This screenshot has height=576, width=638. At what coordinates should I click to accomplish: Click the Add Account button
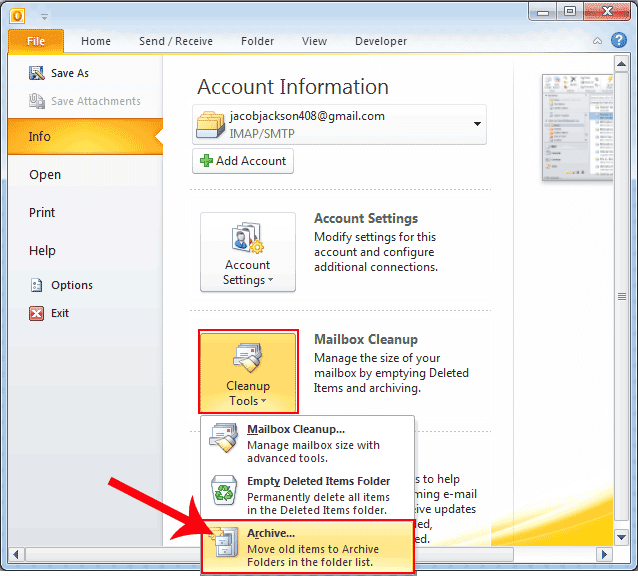tap(243, 161)
